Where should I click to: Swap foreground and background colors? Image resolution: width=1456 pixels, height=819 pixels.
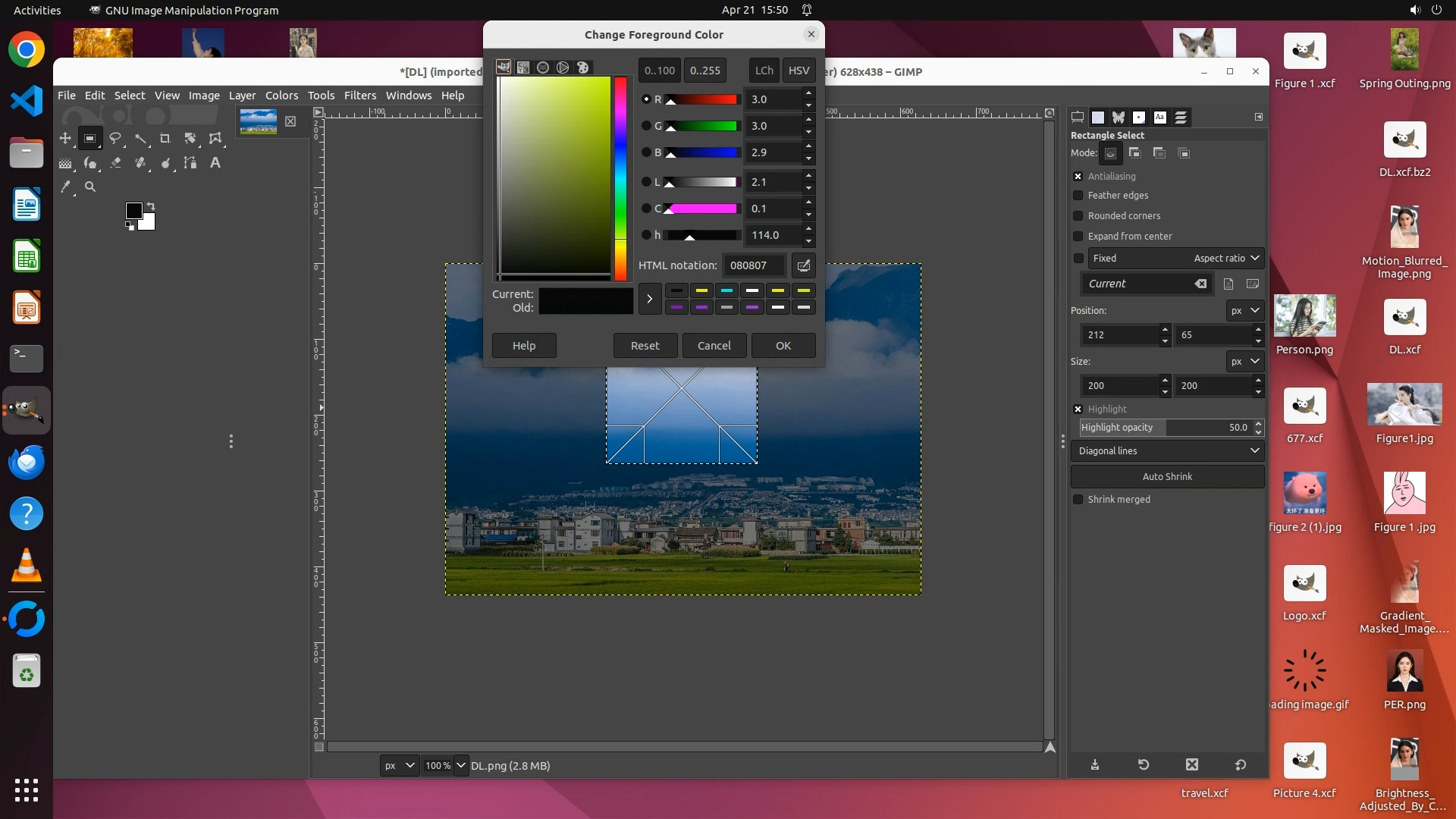(x=151, y=206)
